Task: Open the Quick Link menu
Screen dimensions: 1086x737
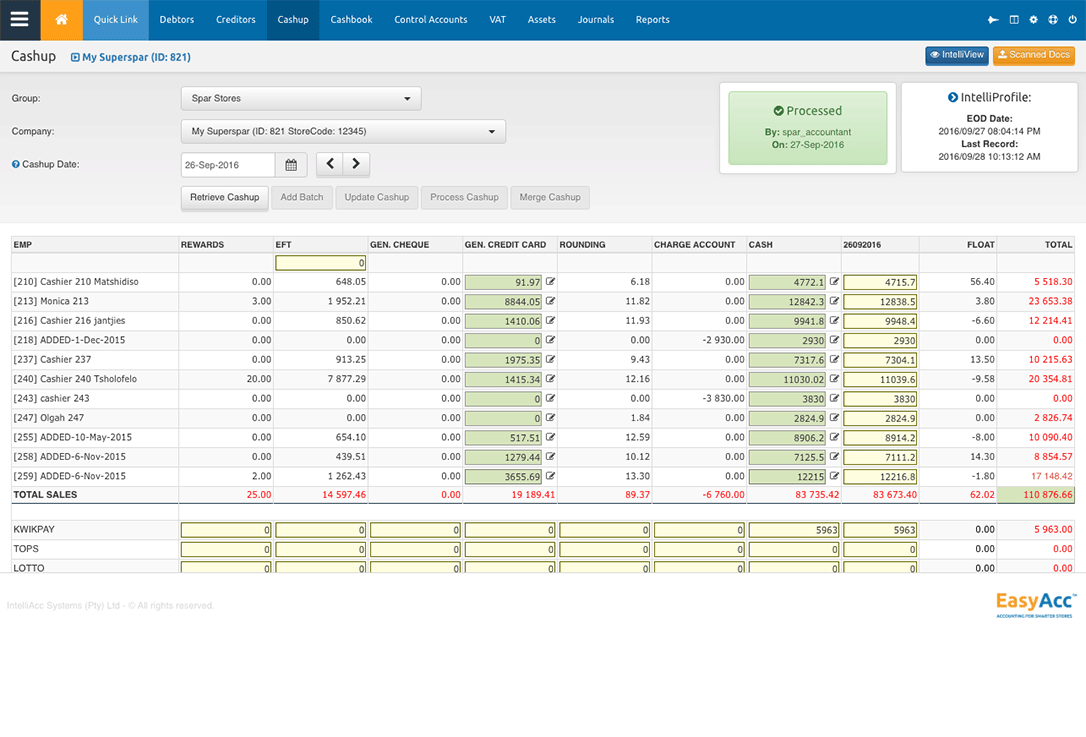Action: (116, 19)
